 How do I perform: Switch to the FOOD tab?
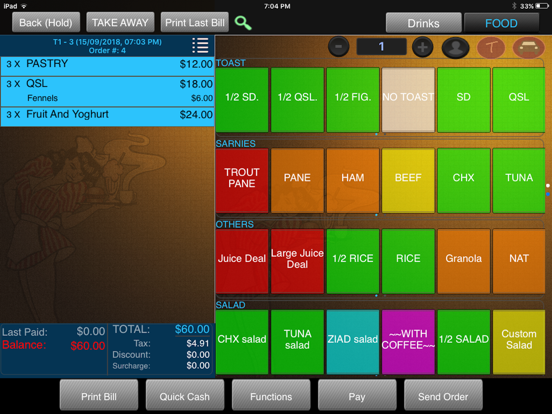[501, 23]
